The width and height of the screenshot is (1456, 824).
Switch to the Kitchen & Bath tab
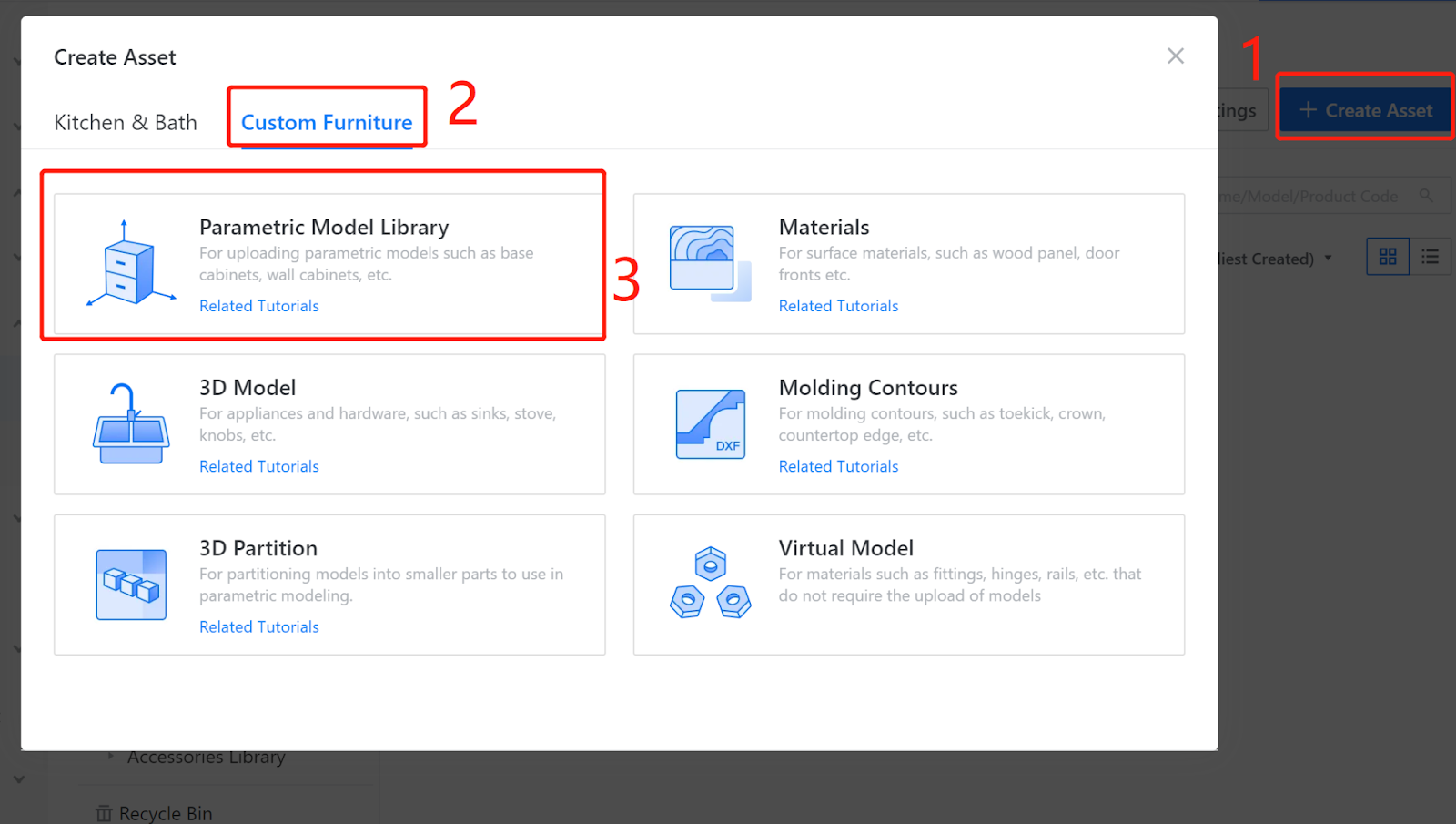[126, 123]
